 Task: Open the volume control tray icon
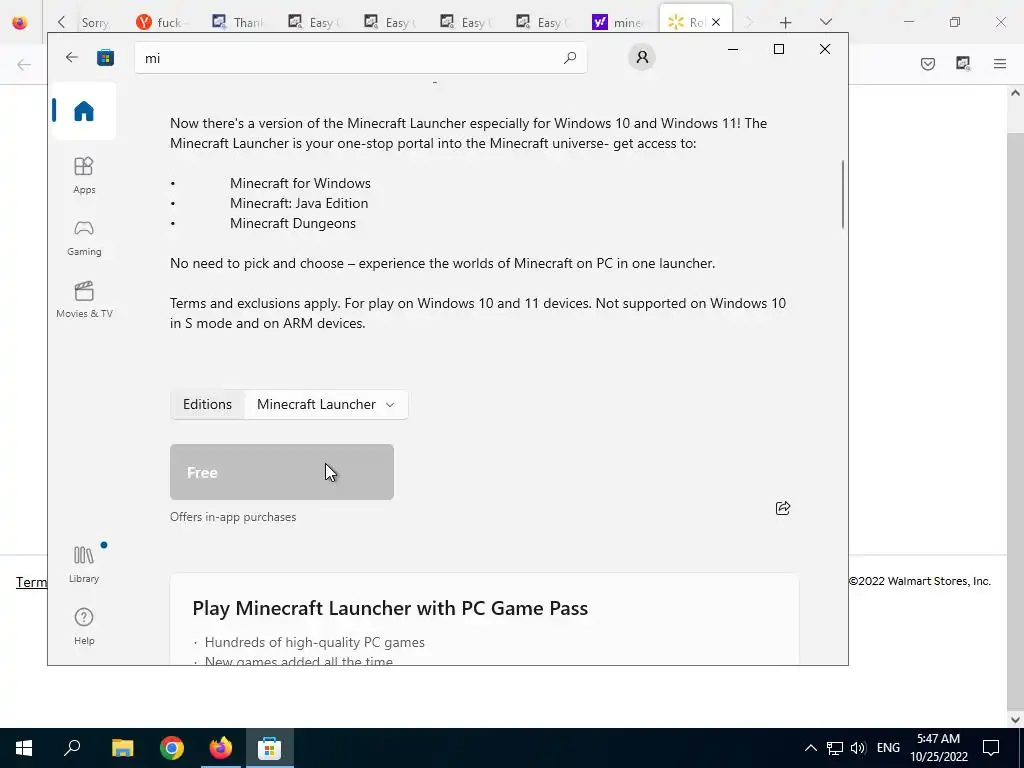(x=858, y=748)
